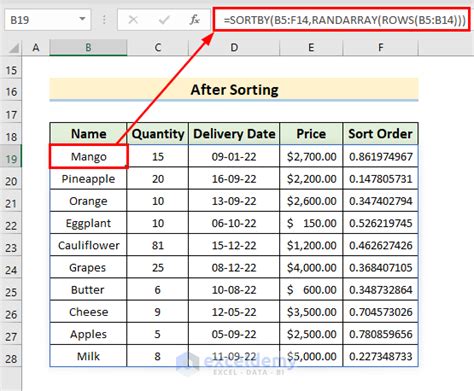Click the Price header cell
Image resolution: width=474 pixels, height=391 pixels.
(x=311, y=134)
